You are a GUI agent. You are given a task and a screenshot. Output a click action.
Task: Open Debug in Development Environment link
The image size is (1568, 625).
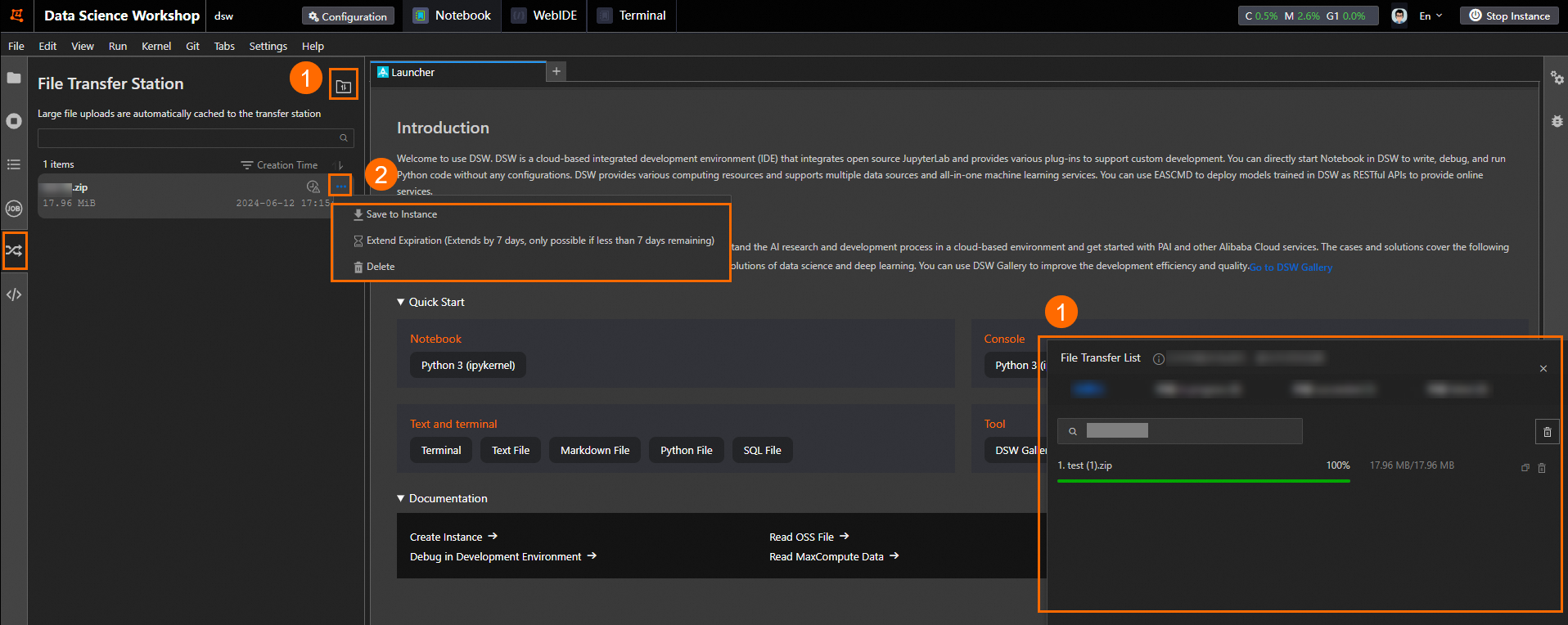(503, 556)
